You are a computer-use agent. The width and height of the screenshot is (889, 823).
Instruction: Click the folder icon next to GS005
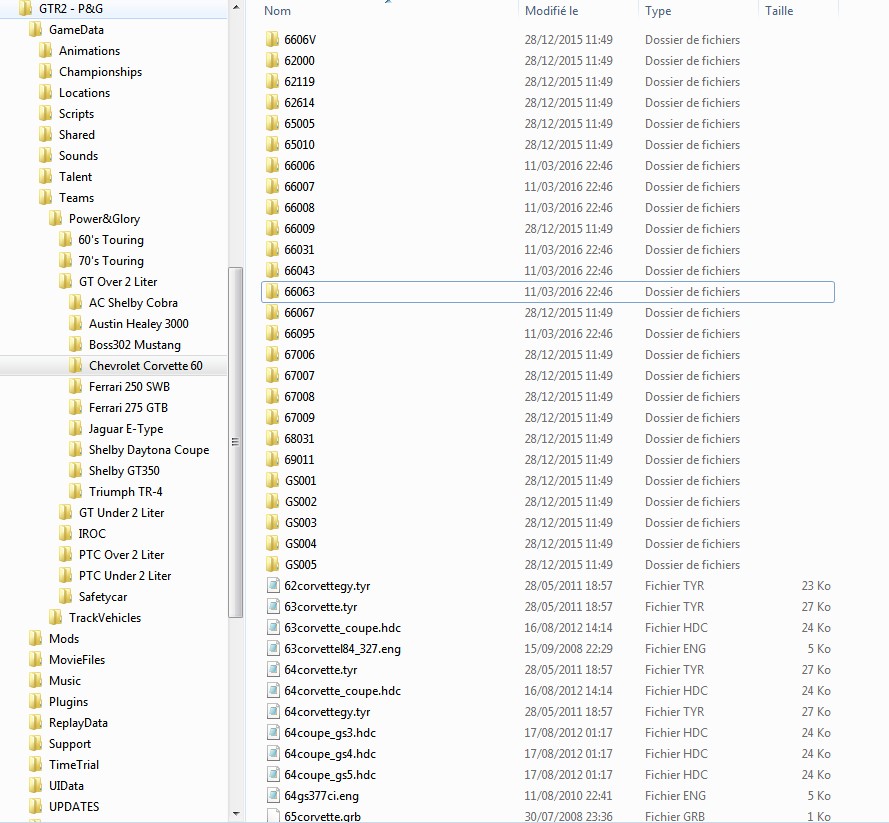[273, 564]
